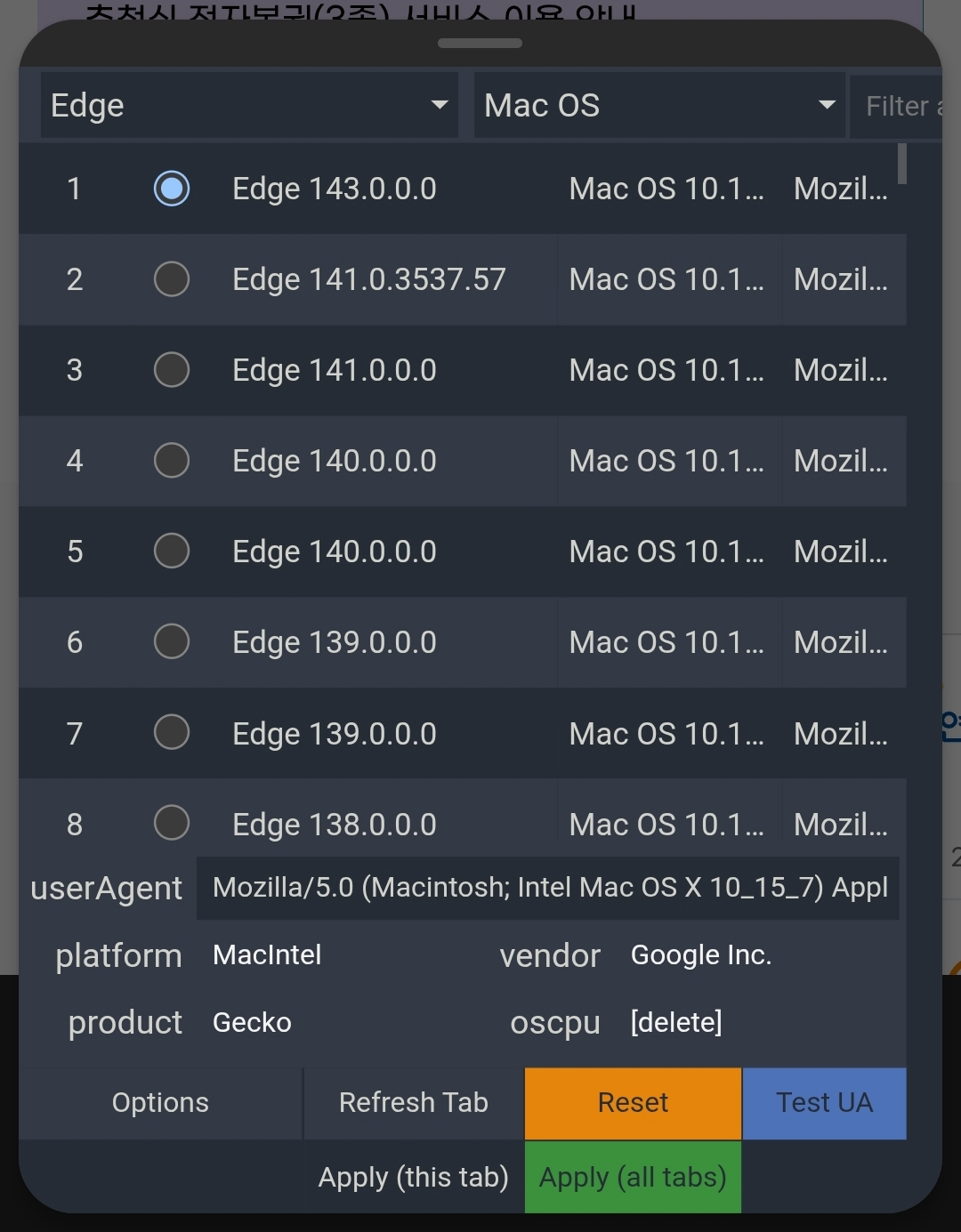Click the orange Reset button

tap(633, 1103)
